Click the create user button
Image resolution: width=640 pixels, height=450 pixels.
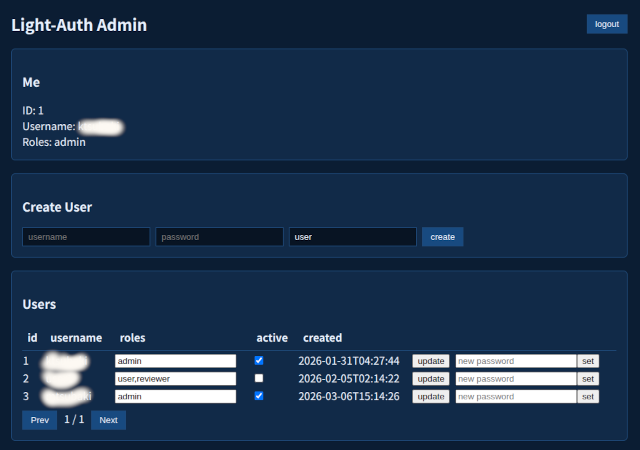tap(442, 237)
